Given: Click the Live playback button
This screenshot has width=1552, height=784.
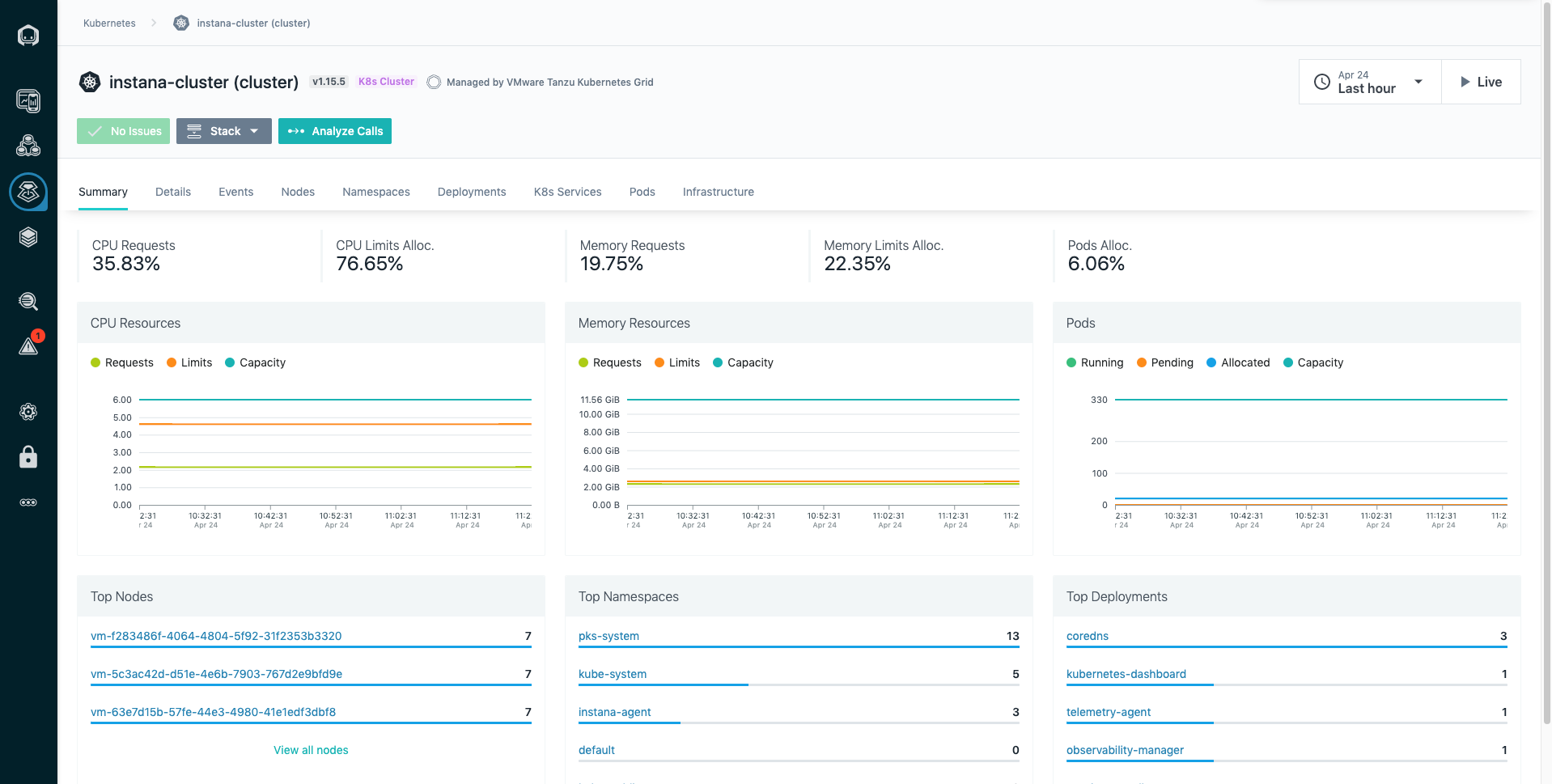Looking at the screenshot, I should (1481, 82).
